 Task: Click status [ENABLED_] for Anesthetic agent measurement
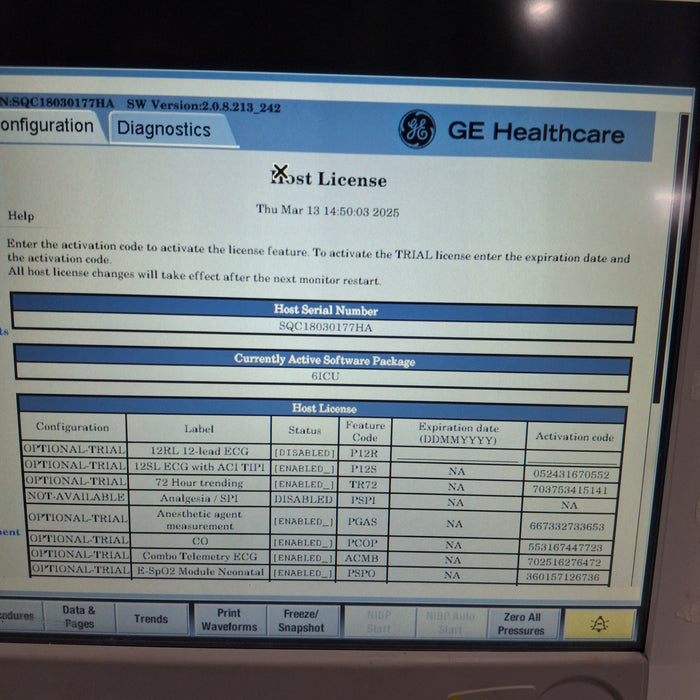click(x=304, y=521)
